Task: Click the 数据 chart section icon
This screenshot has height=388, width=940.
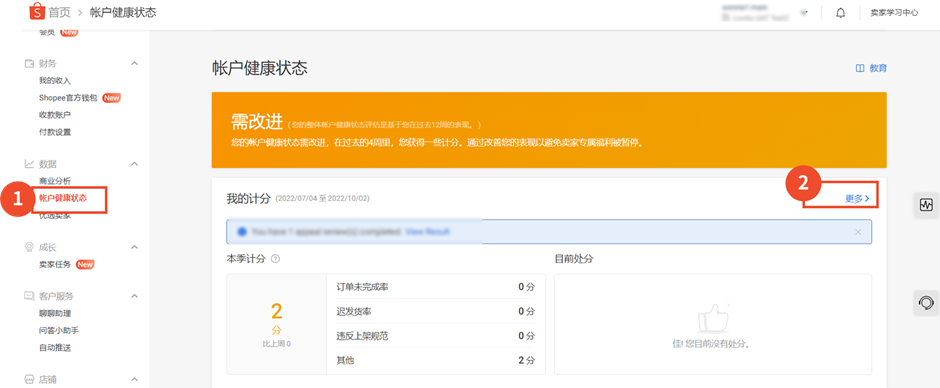Action: click(x=29, y=164)
